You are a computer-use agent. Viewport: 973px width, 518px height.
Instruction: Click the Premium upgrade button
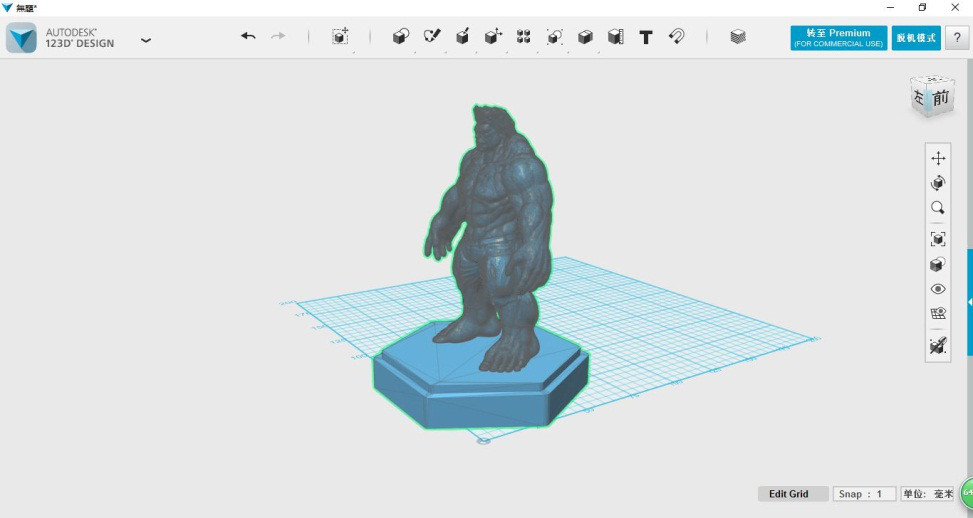pos(838,38)
